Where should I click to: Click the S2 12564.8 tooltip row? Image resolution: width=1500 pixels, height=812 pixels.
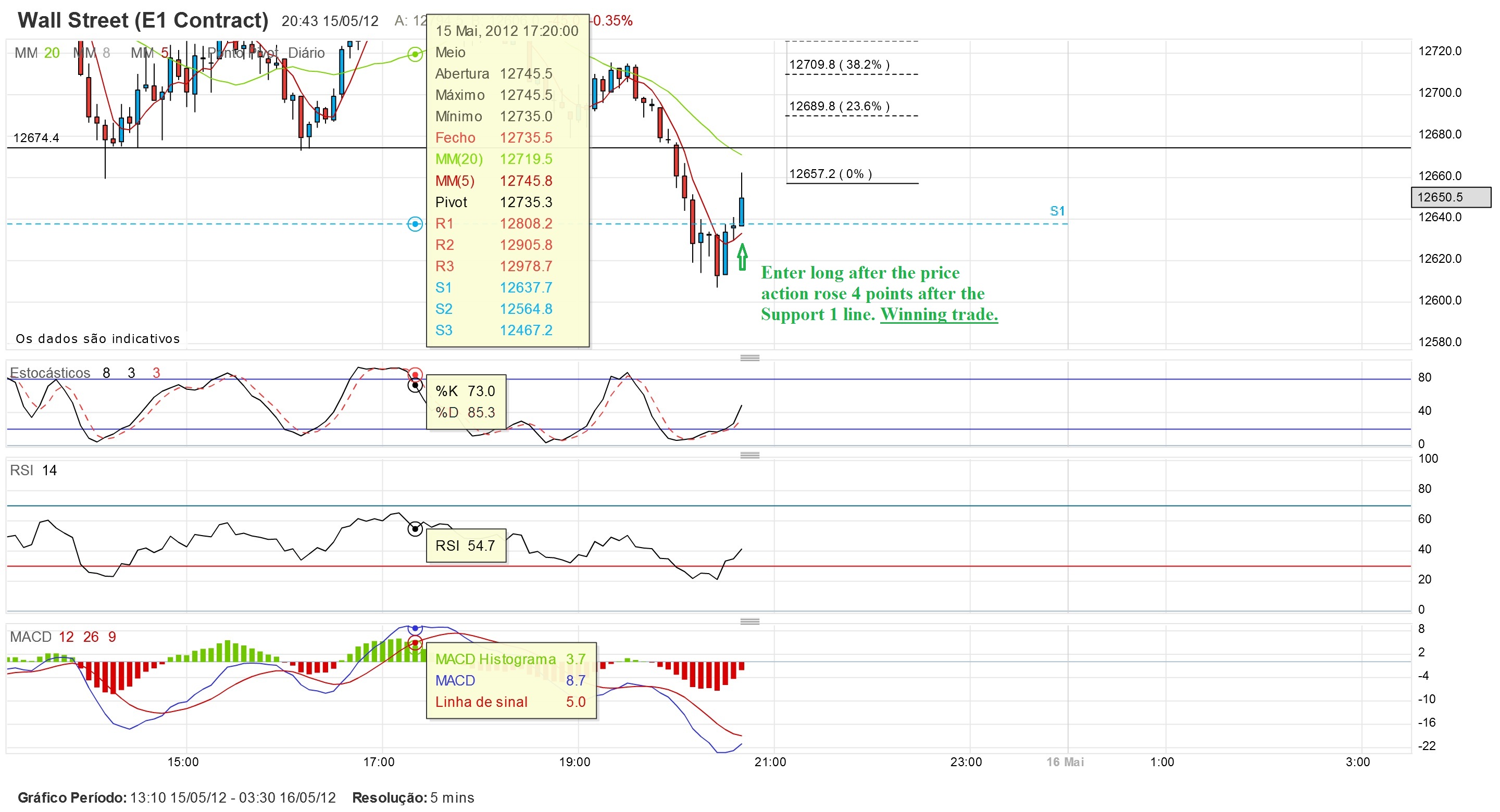[494, 309]
